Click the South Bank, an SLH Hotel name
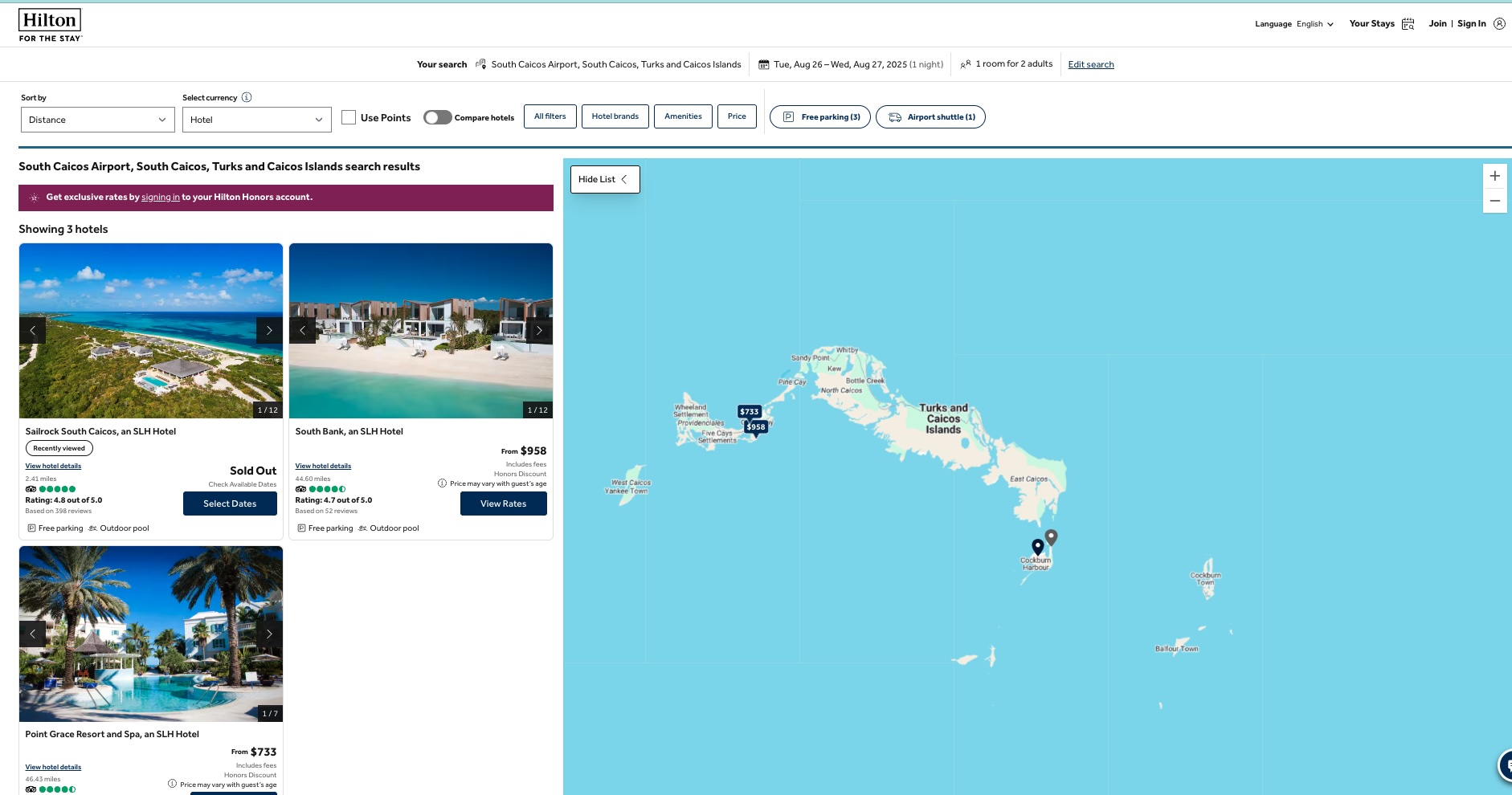 click(x=349, y=431)
